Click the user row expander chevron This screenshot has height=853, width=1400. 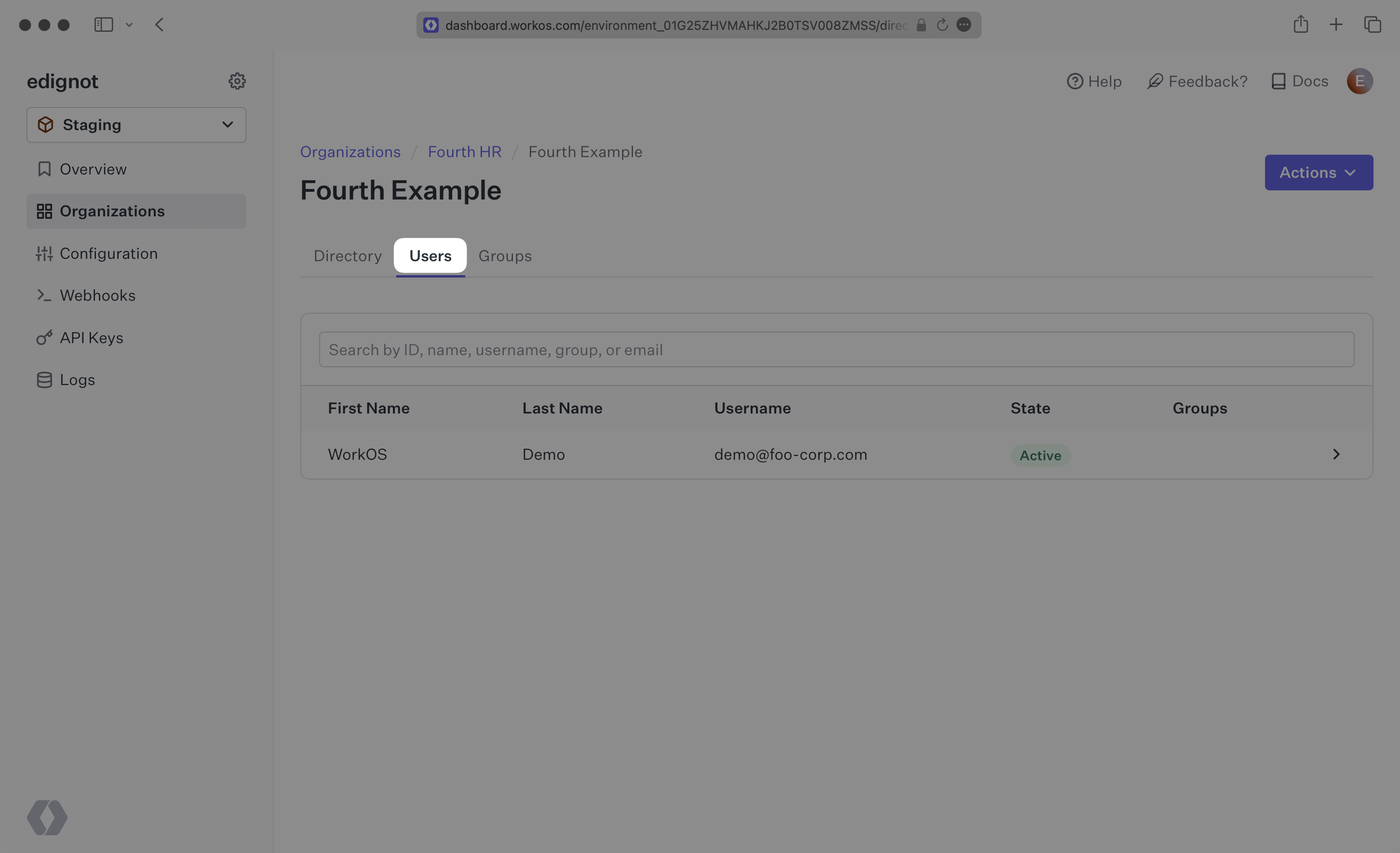(x=1336, y=454)
